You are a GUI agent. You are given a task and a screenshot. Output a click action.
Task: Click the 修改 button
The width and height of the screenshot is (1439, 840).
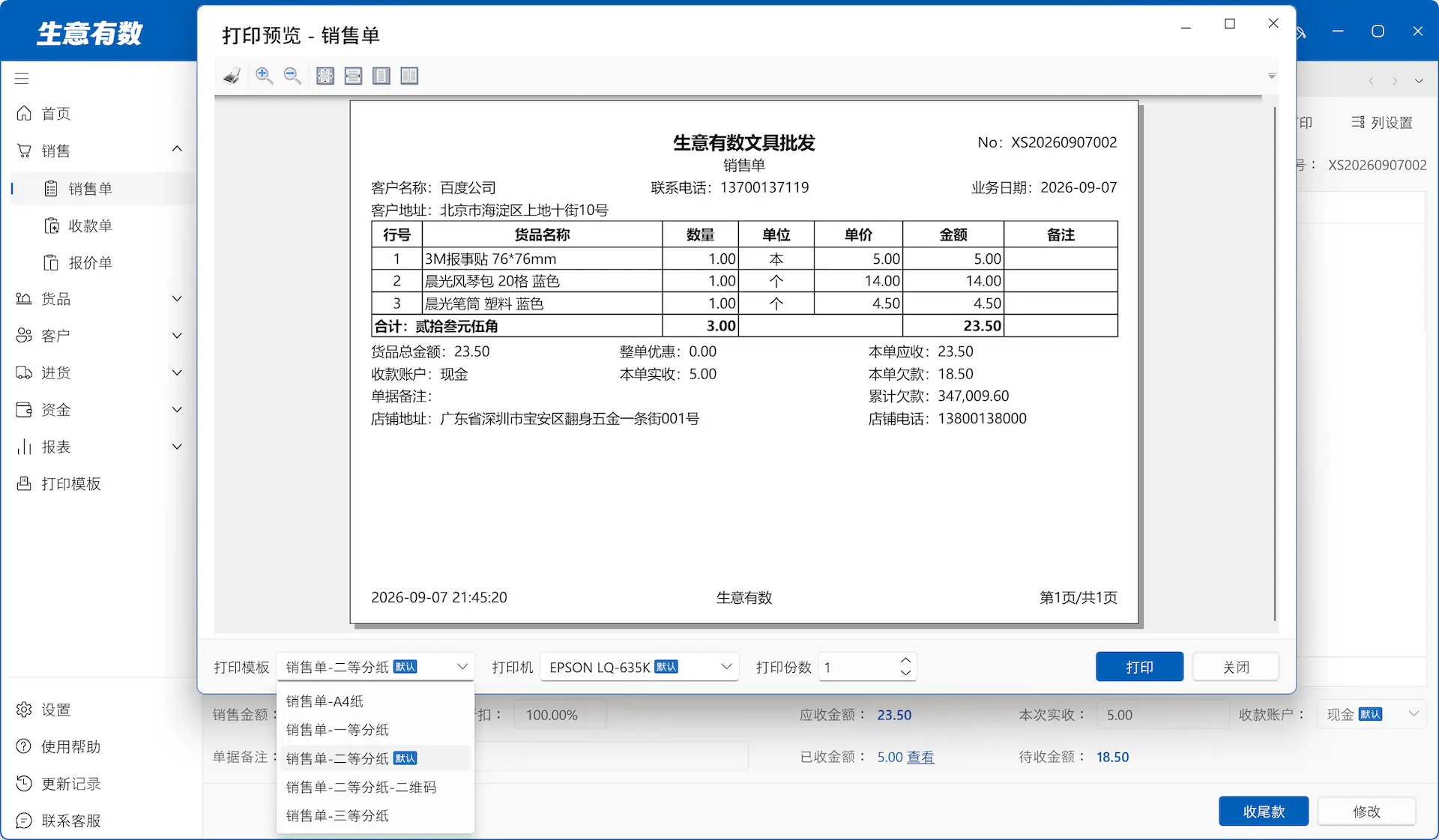1366,812
